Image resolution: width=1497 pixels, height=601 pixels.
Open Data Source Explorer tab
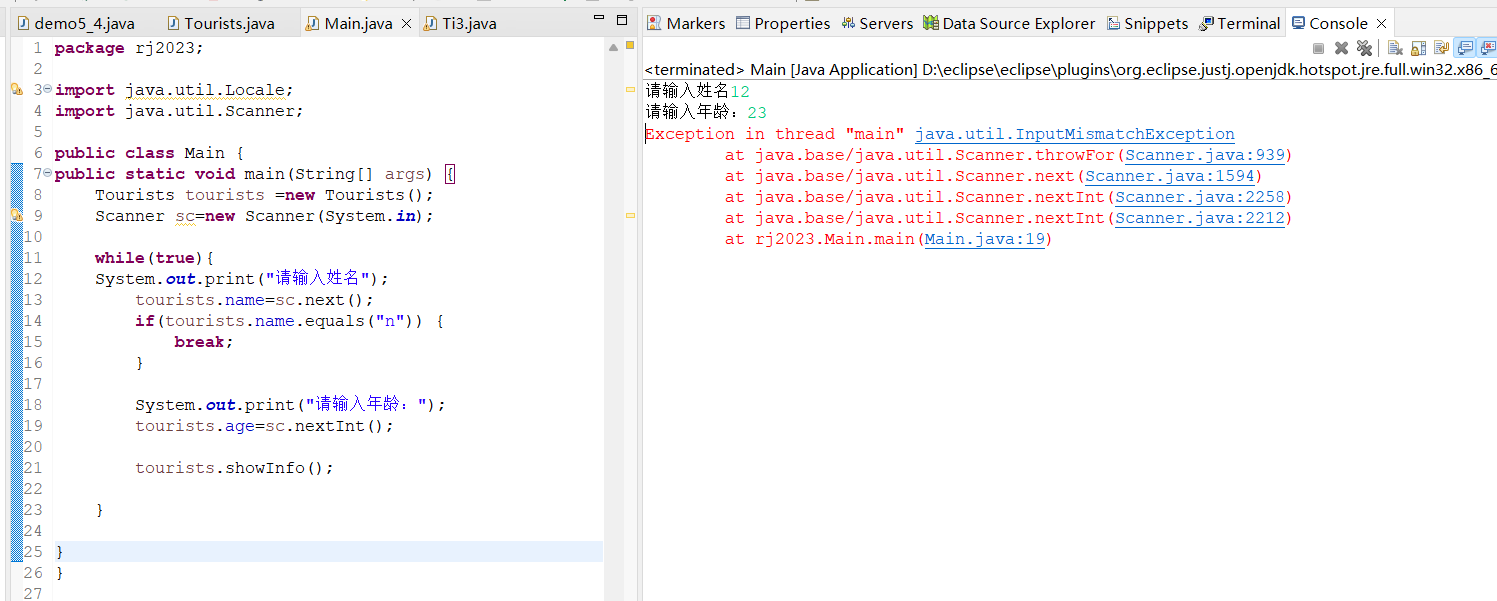tap(1009, 23)
